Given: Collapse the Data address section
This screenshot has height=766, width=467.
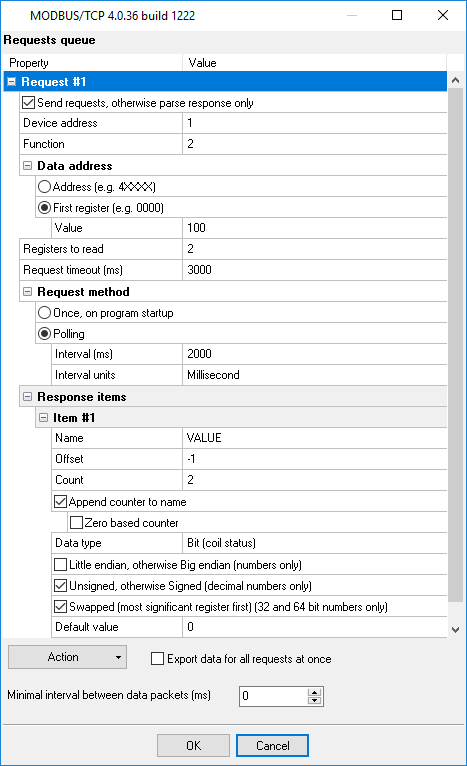Looking at the screenshot, I should [x=27, y=166].
